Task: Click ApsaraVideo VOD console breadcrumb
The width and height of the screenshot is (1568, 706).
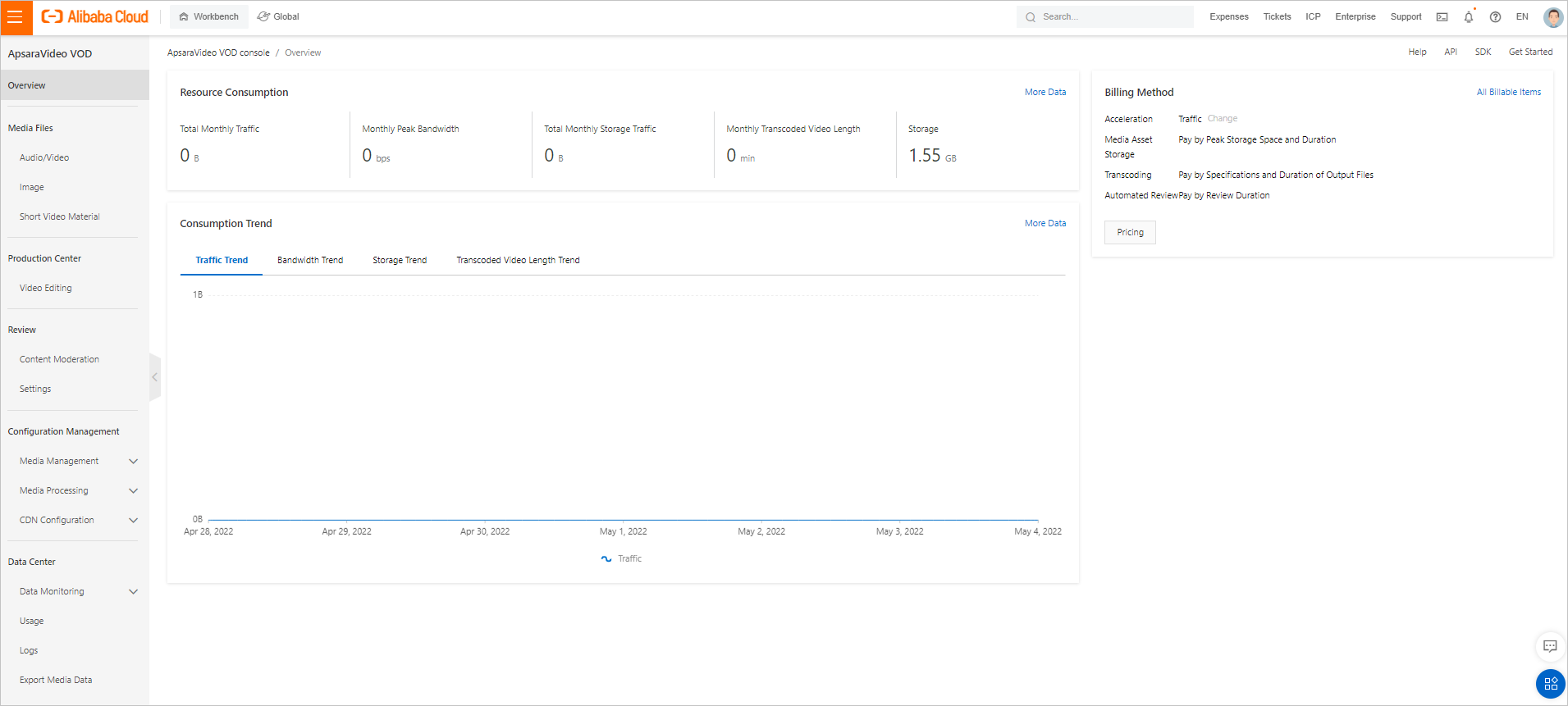Action: (218, 52)
